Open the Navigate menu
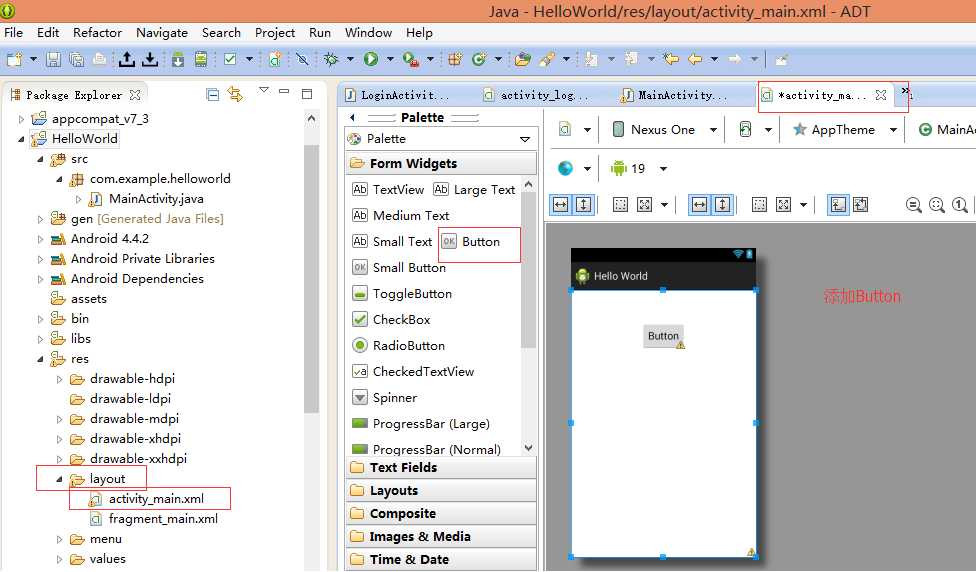The width and height of the screenshot is (976, 572). pos(162,33)
